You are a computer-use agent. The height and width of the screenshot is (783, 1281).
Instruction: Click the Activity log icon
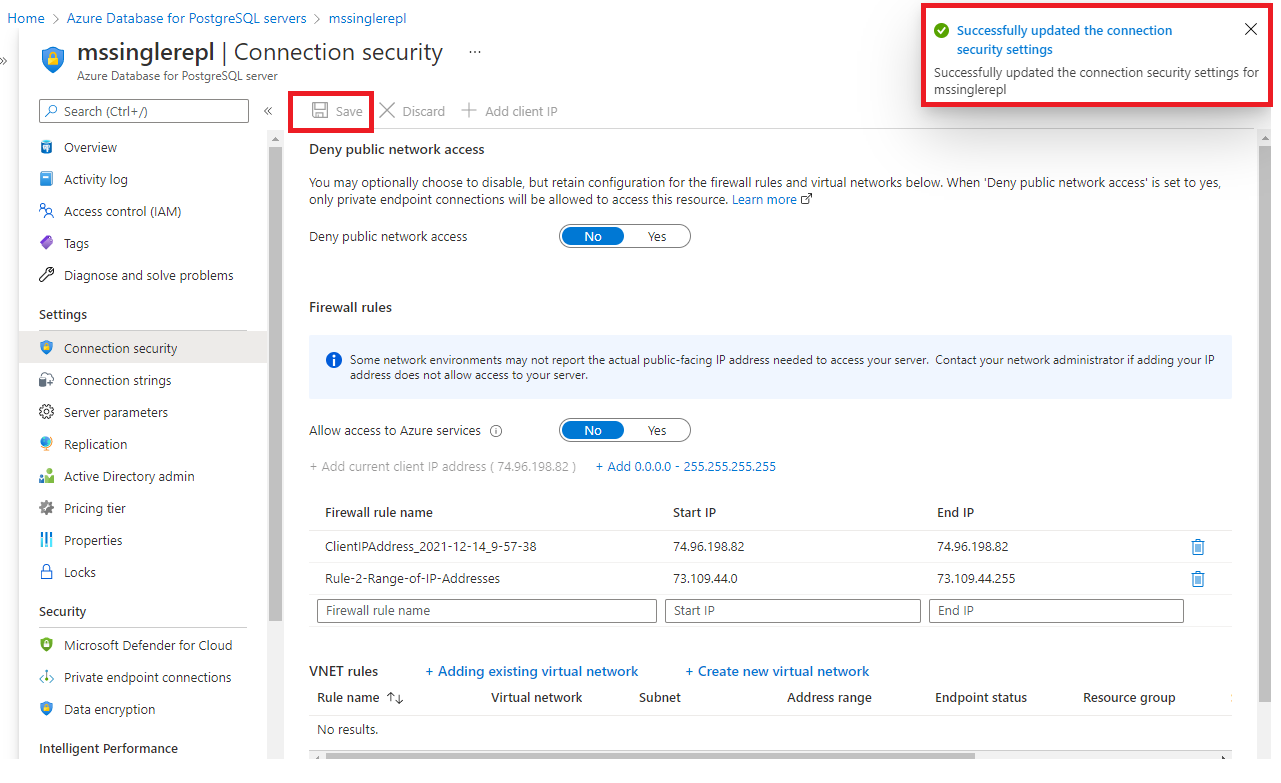coord(46,179)
